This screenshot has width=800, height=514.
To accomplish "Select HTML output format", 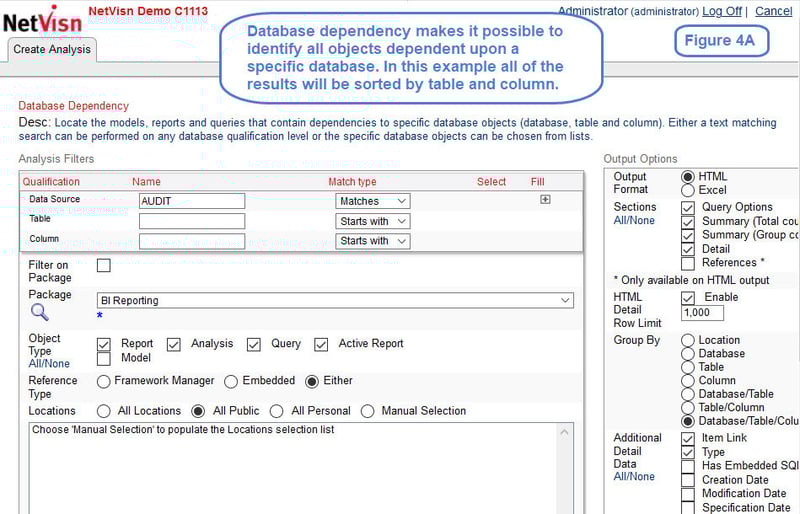I will [x=688, y=177].
